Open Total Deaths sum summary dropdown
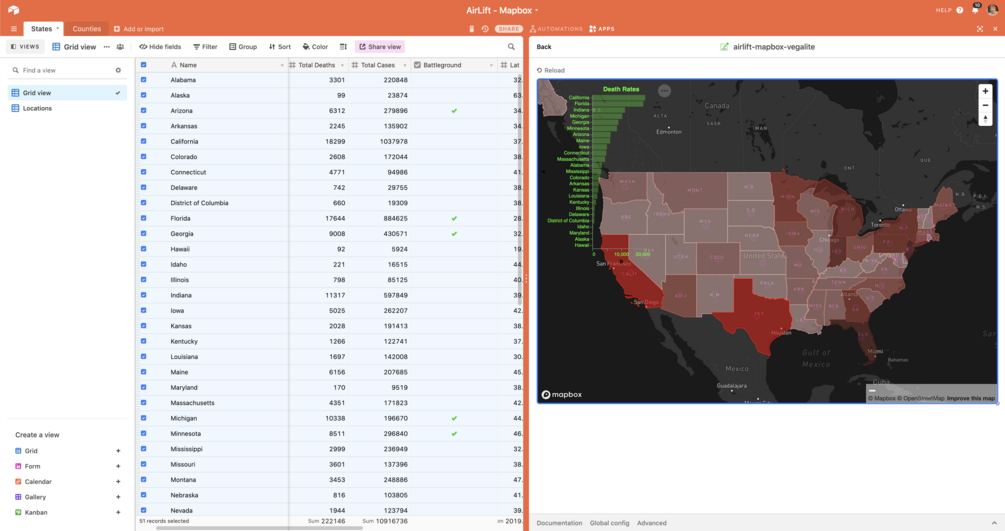Screen dimensions: 1005x531 click(x=327, y=521)
